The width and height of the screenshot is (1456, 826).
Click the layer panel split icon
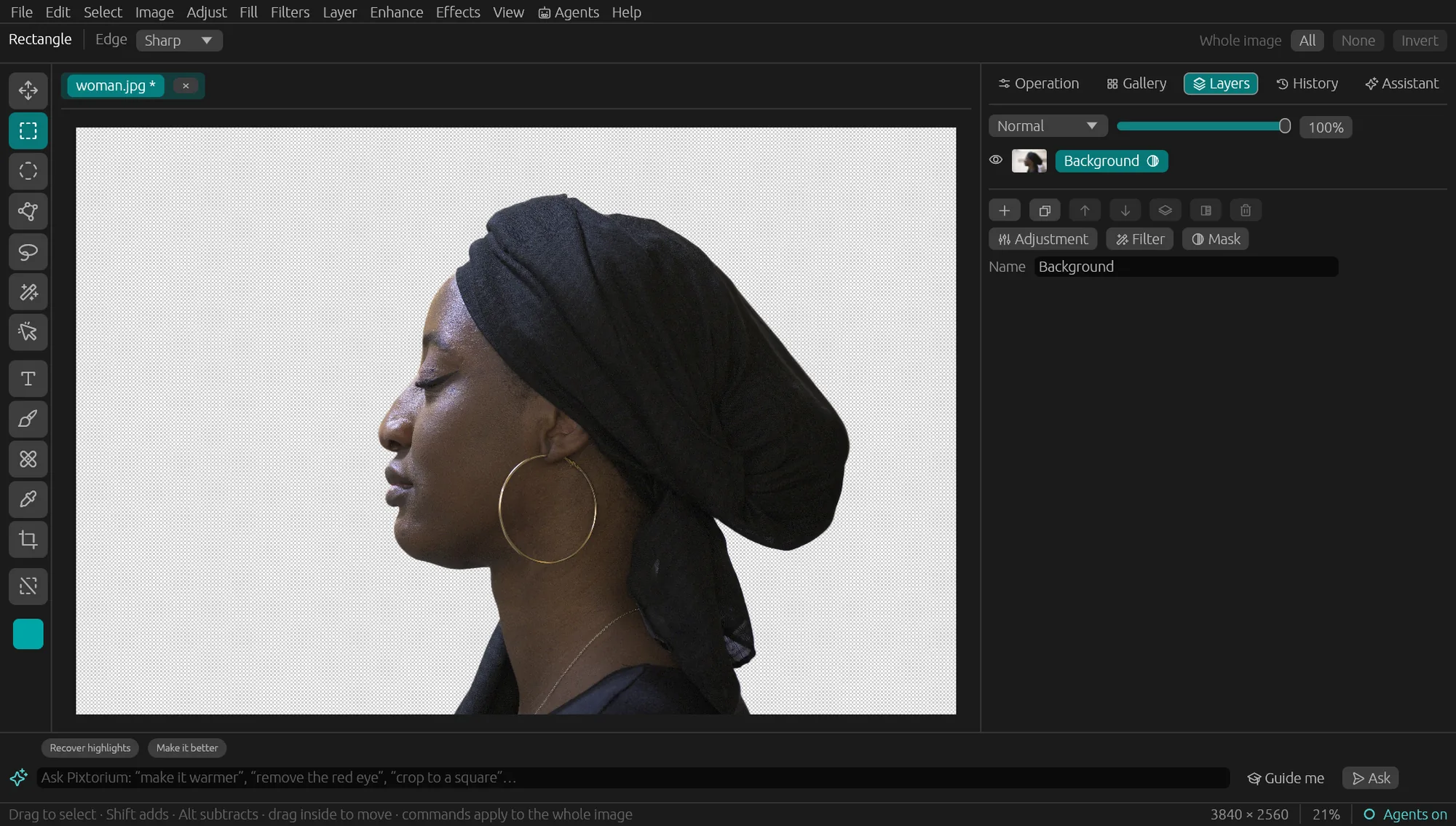click(1206, 211)
